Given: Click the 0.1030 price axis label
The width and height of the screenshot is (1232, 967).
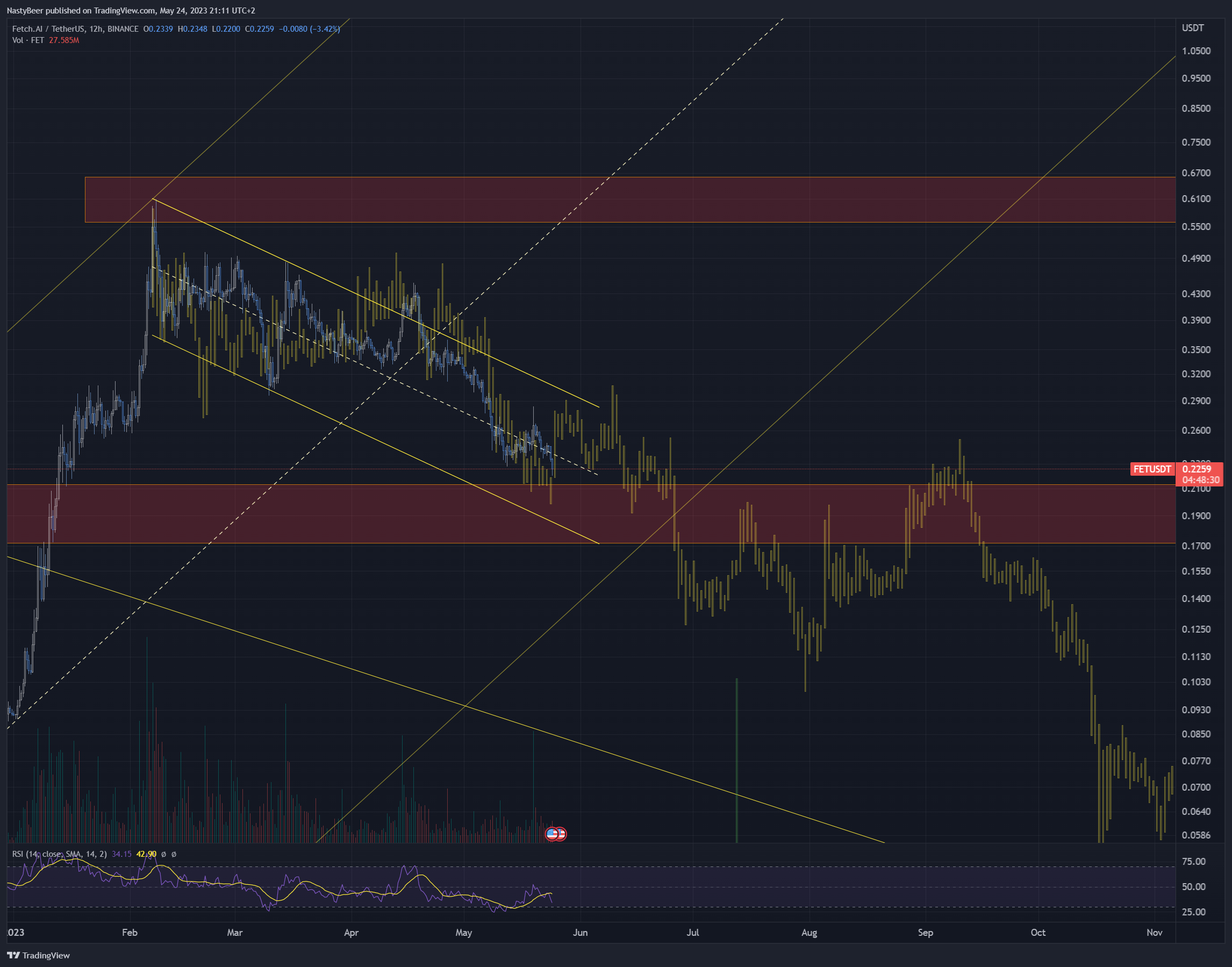Looking at the screenshot, I should pyautogui.click(x=1197, y=682).
